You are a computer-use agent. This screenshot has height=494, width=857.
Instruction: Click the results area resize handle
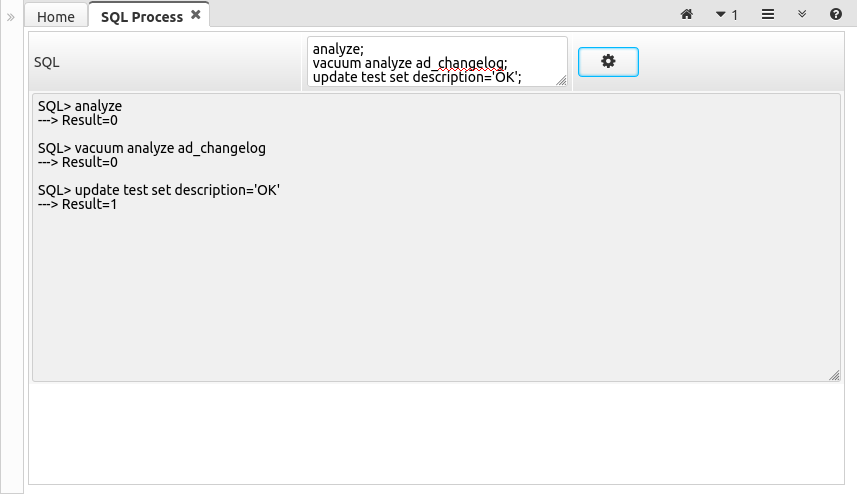(834, 375)
